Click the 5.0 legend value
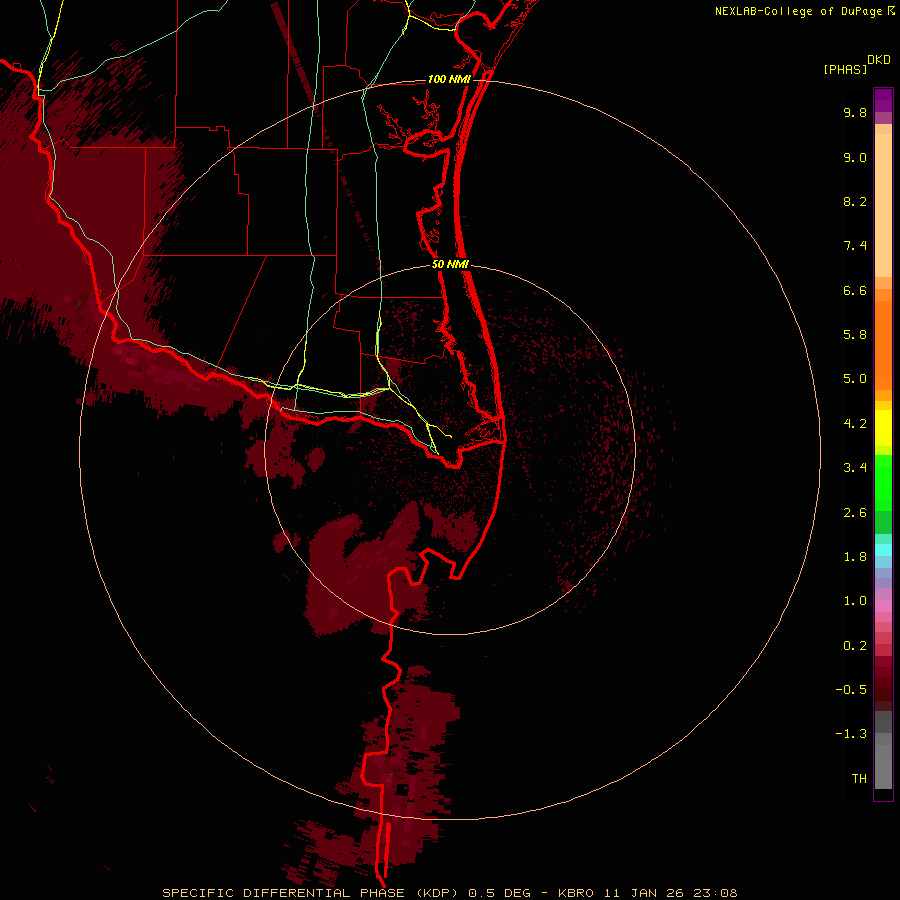Viewport: 900px width, 900px height. 855,379
